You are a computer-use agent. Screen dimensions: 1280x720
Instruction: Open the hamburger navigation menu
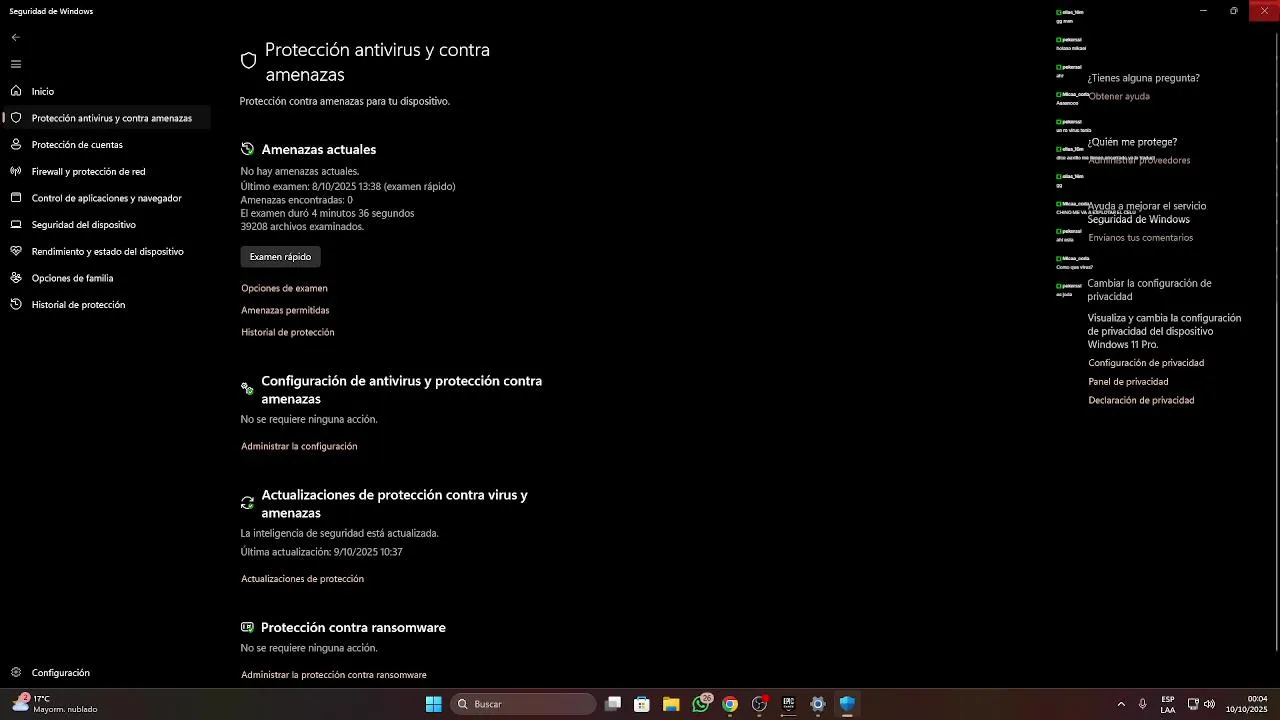pos(15,64)
